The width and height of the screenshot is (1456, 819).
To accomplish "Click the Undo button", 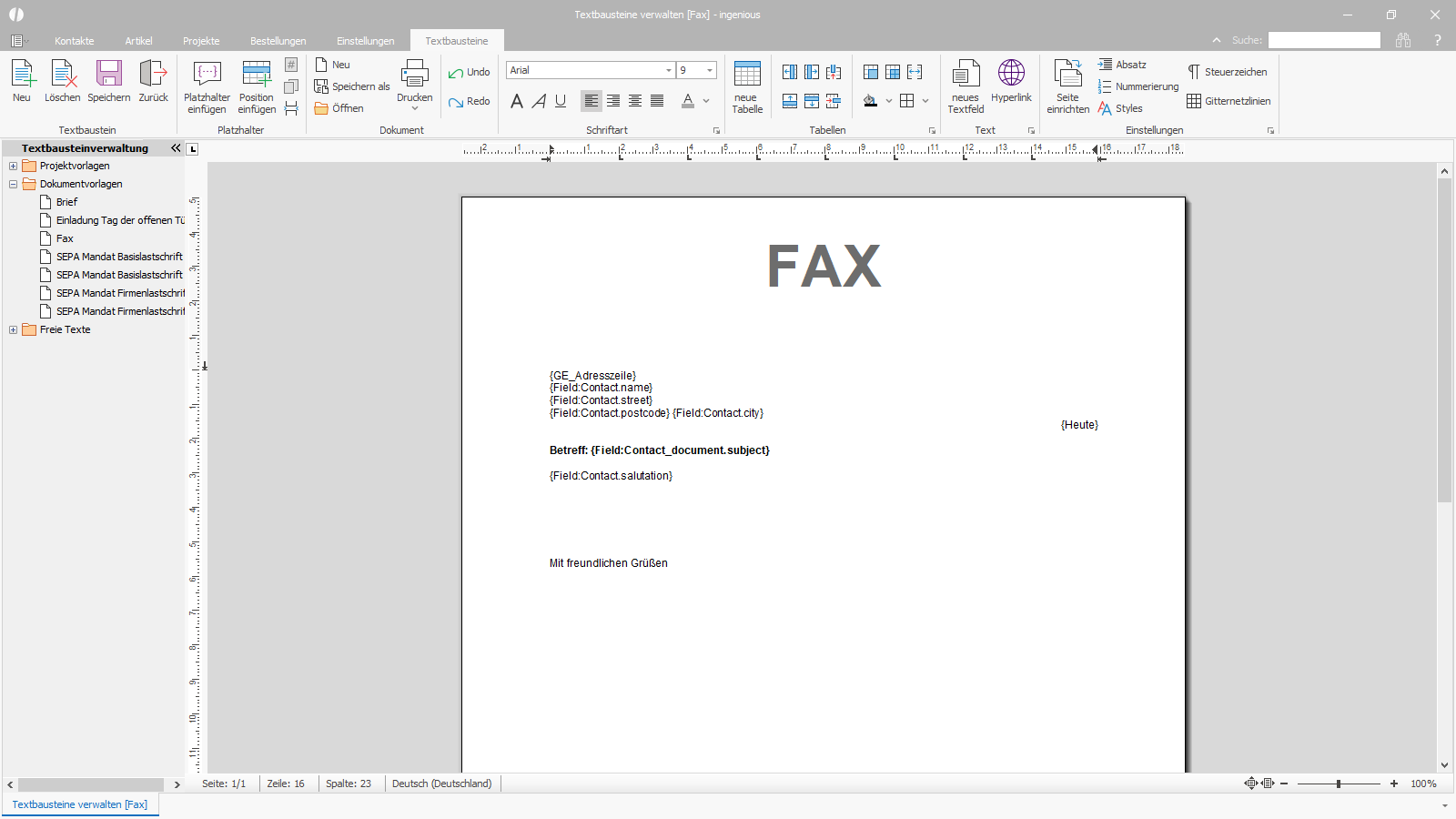I will tap(469, 72).
